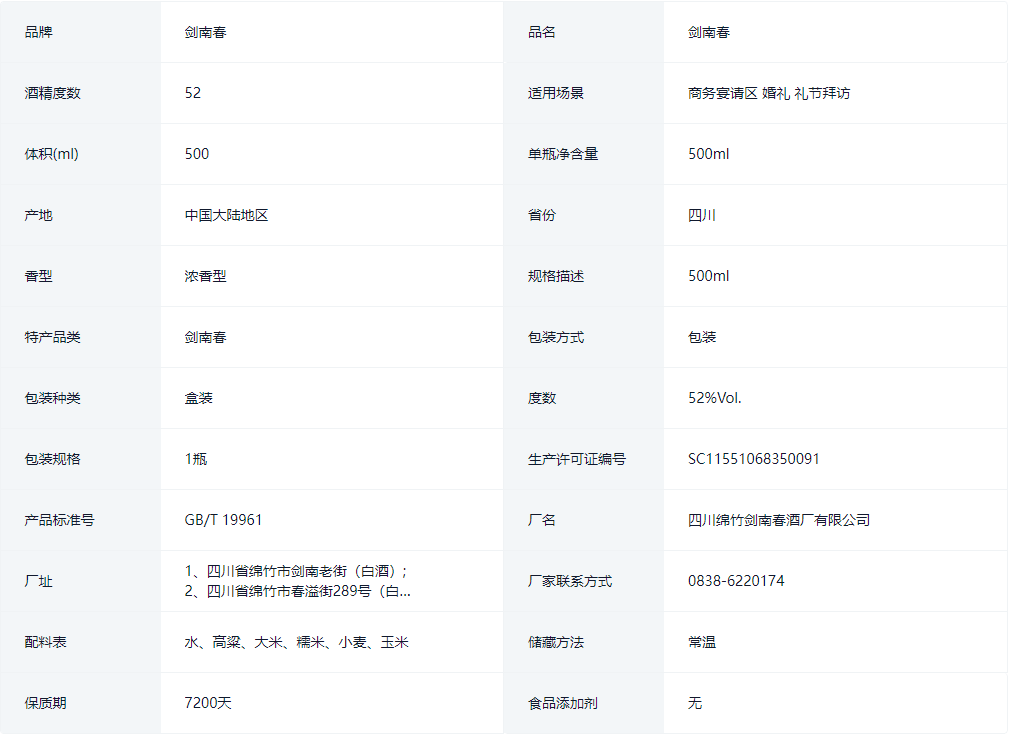The image size is (1020, 744).
Task: Select the 体积(ml) label
Action: (x=51, y=154)
